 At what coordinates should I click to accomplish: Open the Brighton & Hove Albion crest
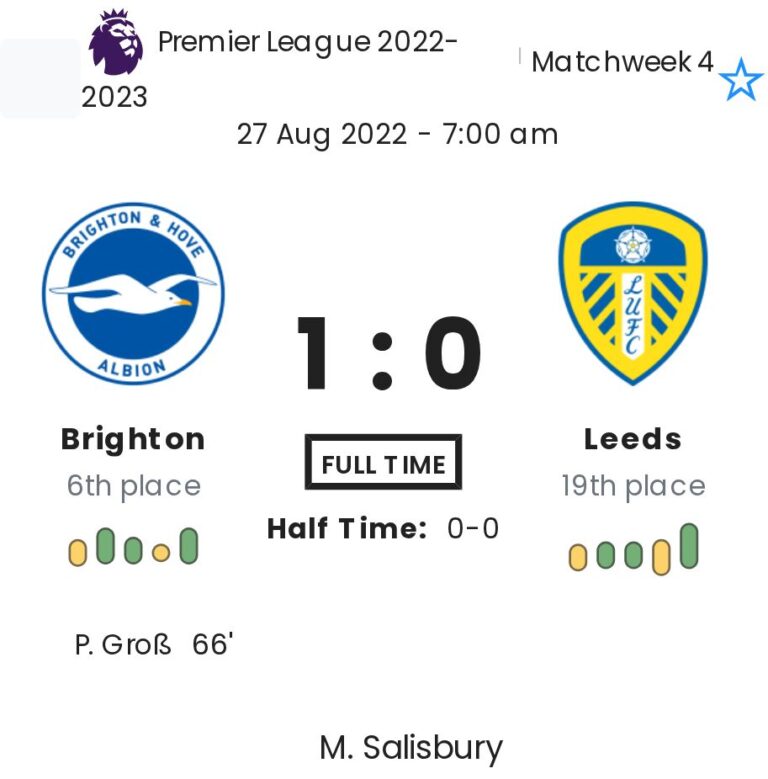pyautogui.click(x=133, y=294)
